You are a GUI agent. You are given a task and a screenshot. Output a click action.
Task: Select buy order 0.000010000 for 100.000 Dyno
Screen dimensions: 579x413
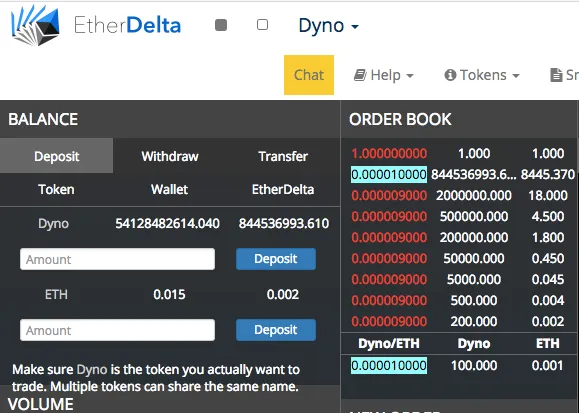(x=458, y=366)
